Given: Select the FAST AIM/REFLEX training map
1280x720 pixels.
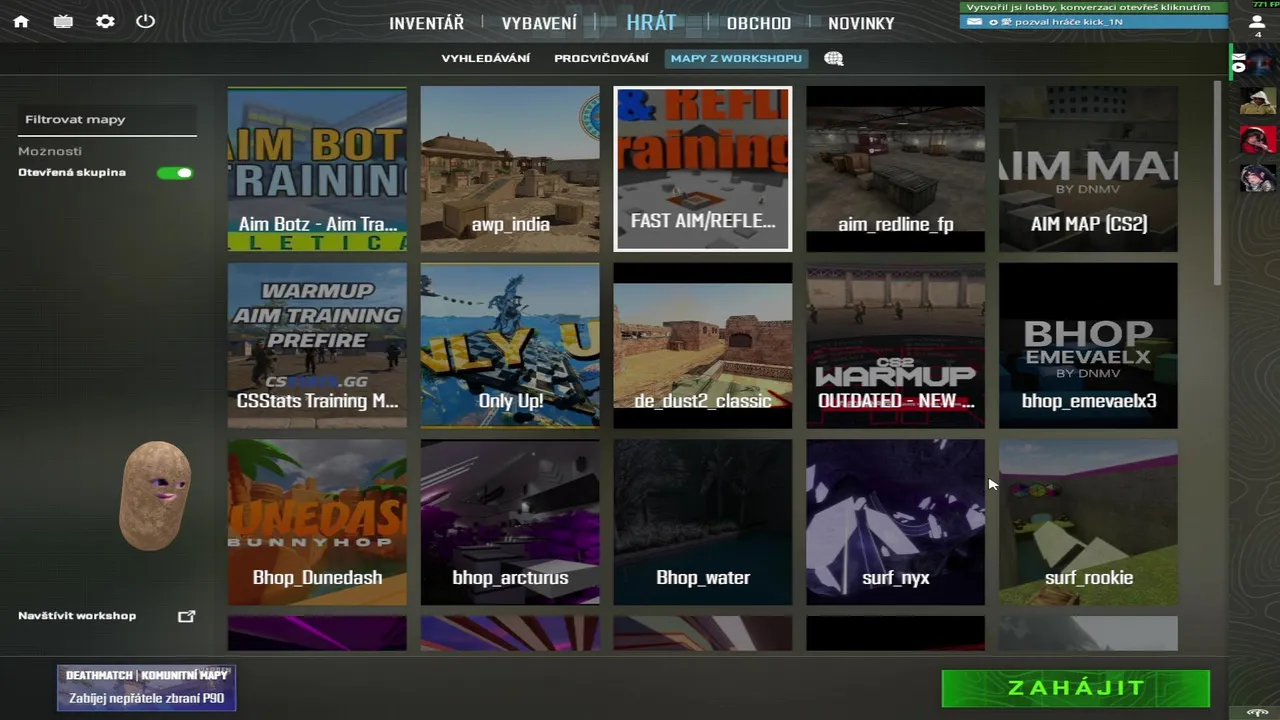Looking at the screenshot, I should tap(703, 169).
